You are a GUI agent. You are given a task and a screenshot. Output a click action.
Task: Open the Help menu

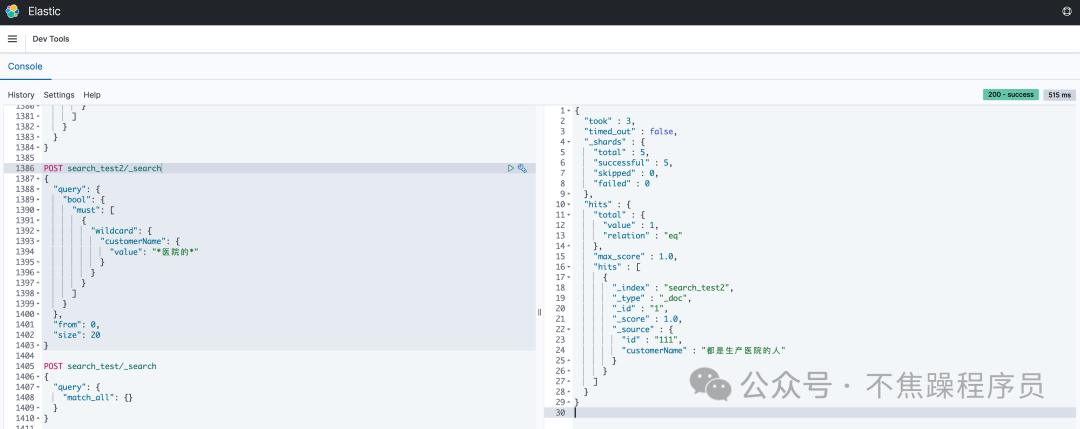coord(92,95)
